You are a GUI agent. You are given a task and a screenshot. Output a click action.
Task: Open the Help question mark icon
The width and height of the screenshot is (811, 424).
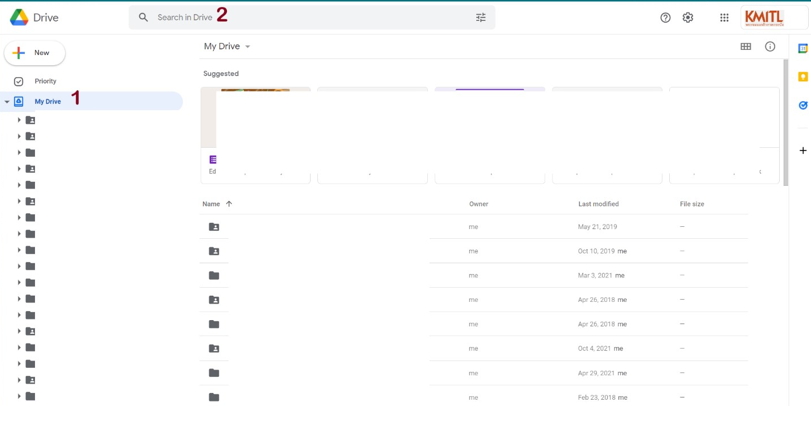click(665, 18)
